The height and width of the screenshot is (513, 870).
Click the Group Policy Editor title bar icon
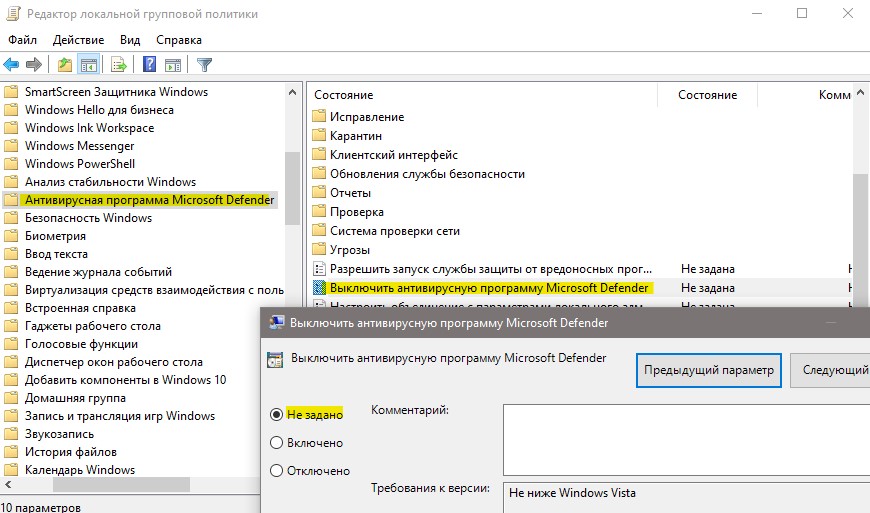pyautogui.click(x=13, y=13)
